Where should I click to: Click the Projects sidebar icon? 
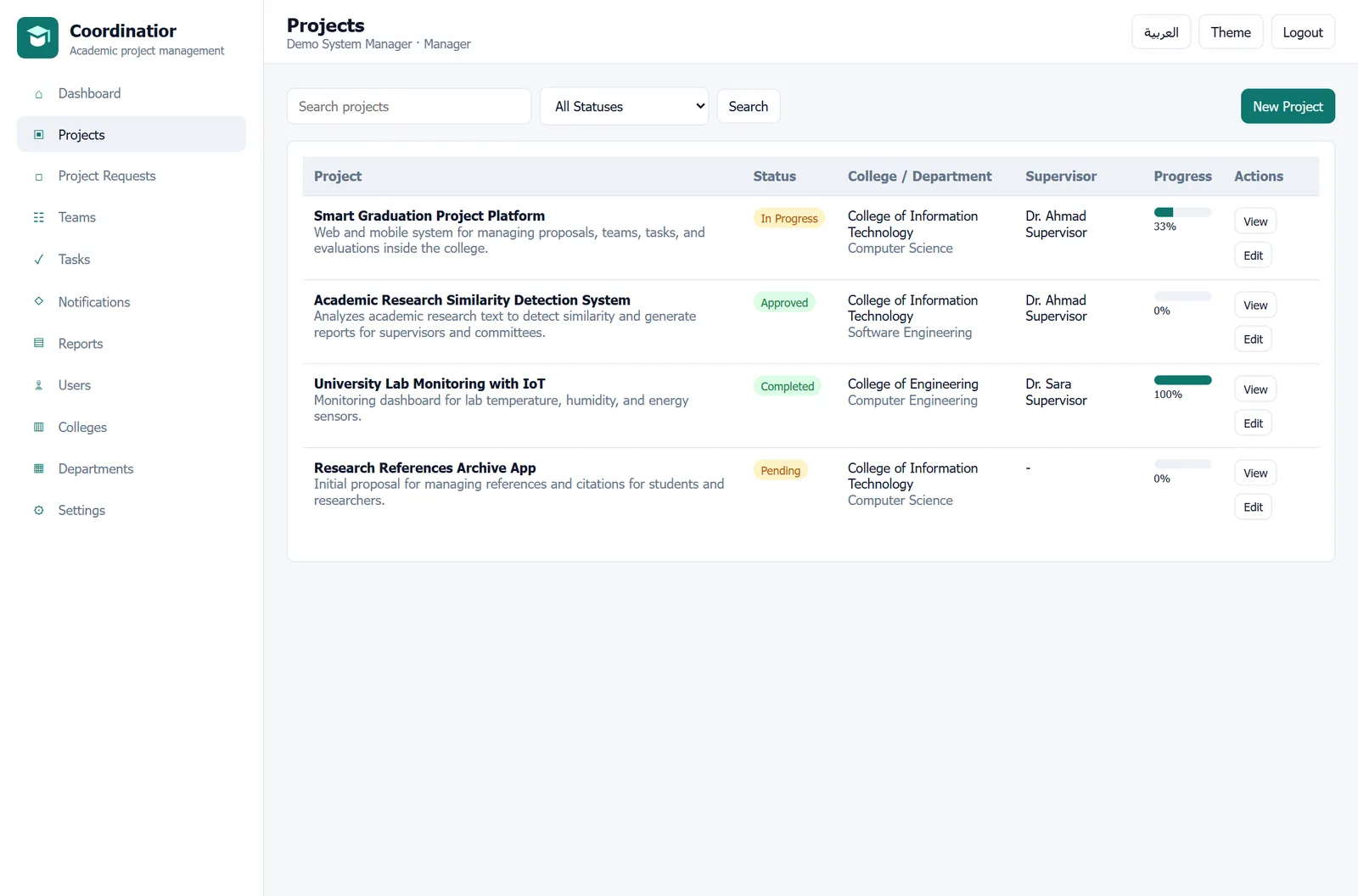pos(38,135)
